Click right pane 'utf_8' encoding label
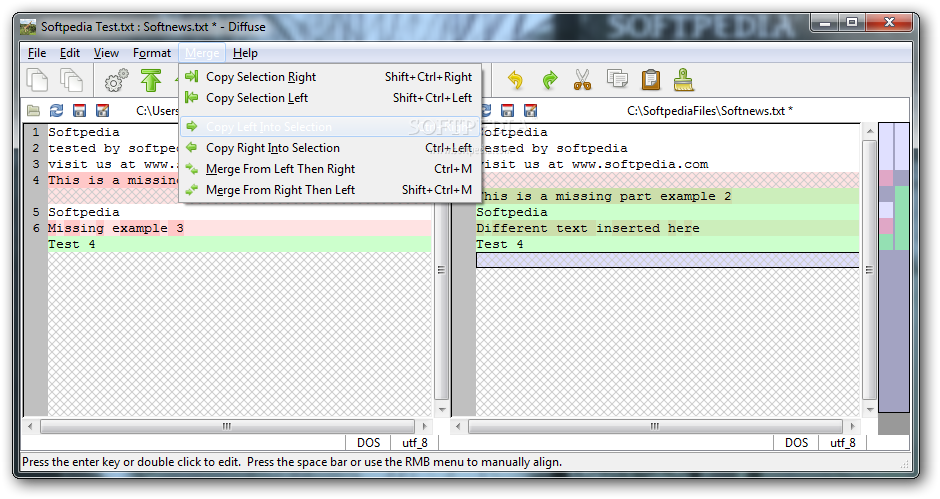Viewport: 940px width, 499px height. tap(842, 443)
